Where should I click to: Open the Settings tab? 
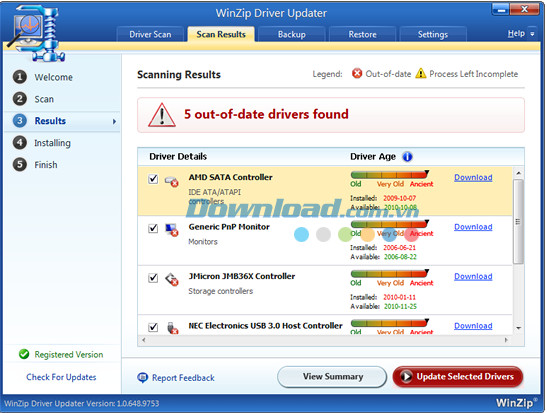click(433, 34)
